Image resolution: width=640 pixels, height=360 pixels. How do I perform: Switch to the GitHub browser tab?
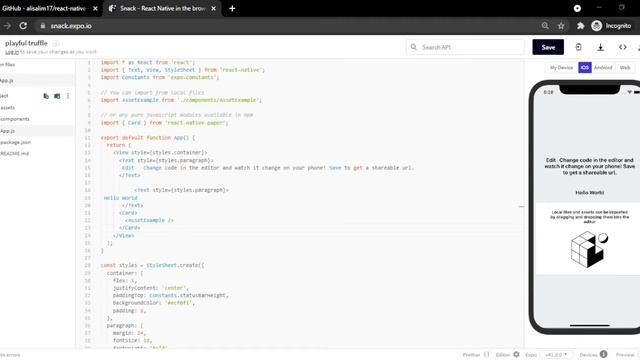coord(44,8)
